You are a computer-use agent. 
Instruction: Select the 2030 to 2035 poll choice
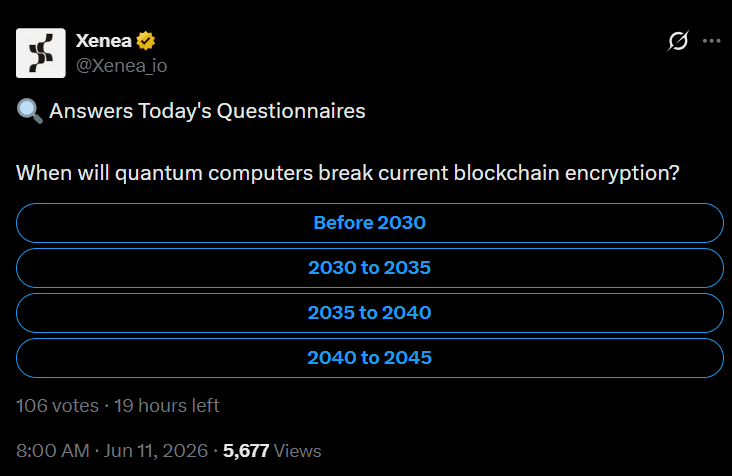tap(370, 268)
